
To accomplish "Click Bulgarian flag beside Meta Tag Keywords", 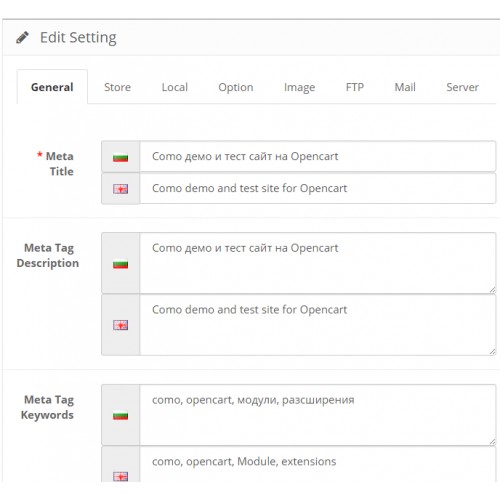I will pyautogui.click(x=120, y=415).
